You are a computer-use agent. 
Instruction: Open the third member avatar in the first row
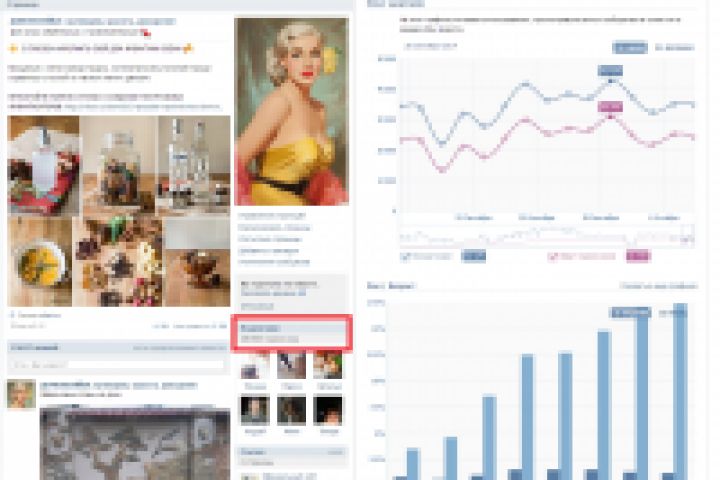coord(328,366)
